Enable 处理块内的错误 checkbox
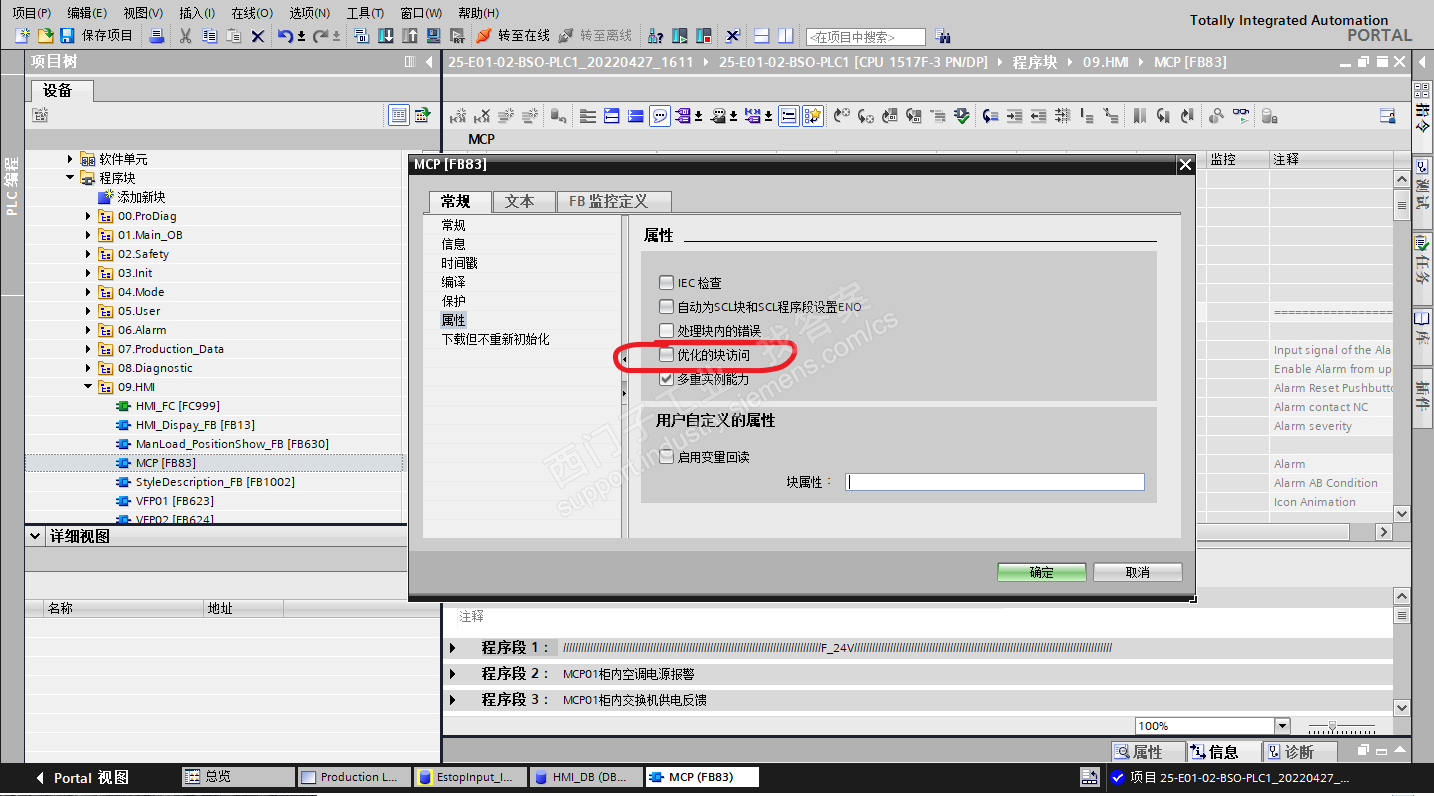Screen dimensions: 1434x796 point(667,330)
